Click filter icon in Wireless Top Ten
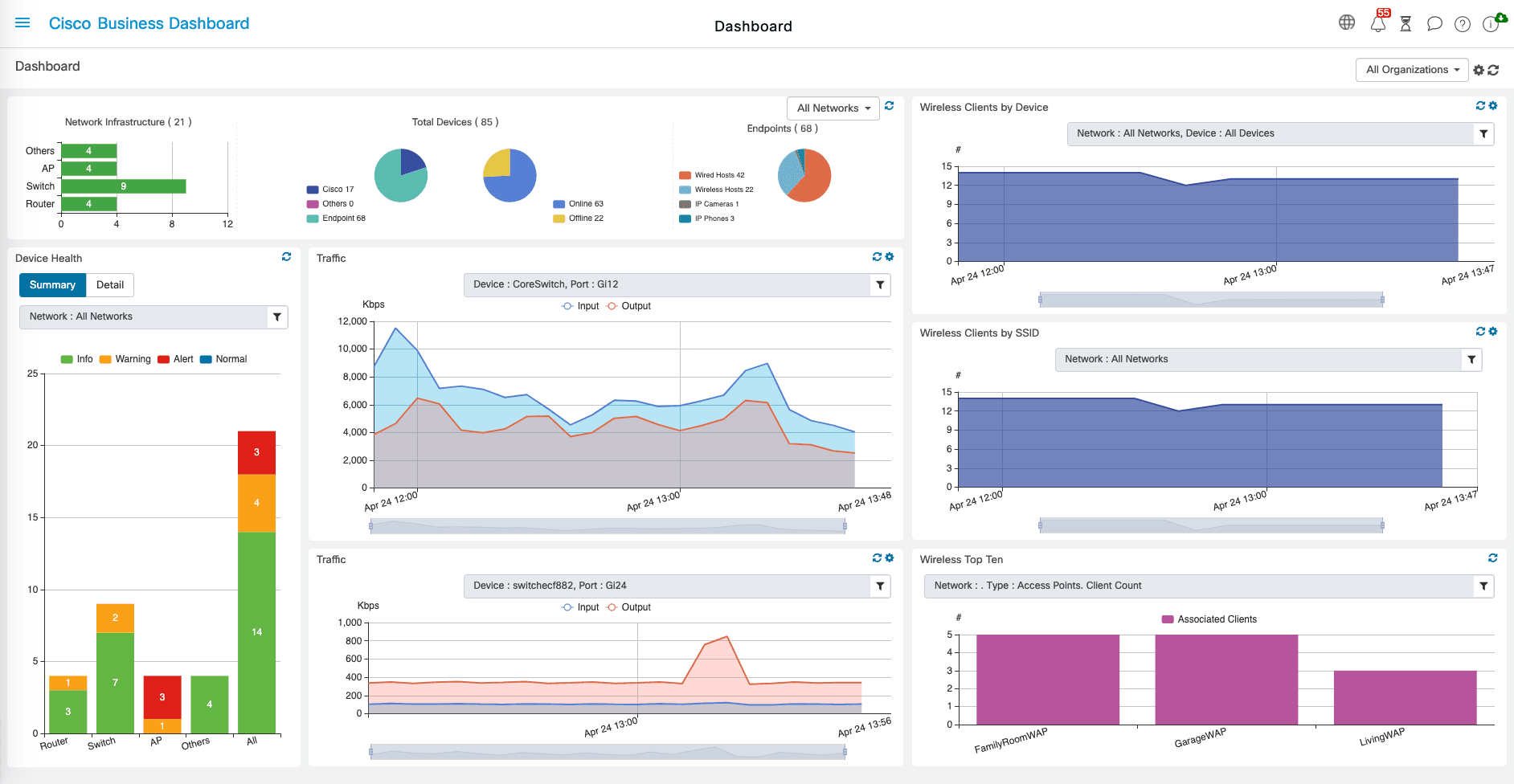The width and height of the screenshot is (1514, 784). (1483, 586)
